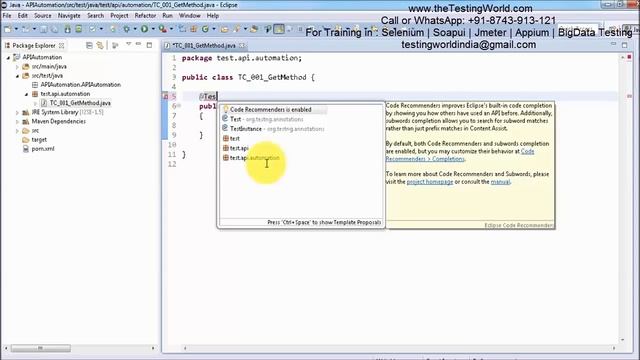
Task: Close the TC_001_GetMethod.java editor tab
Action: point(242,45)
